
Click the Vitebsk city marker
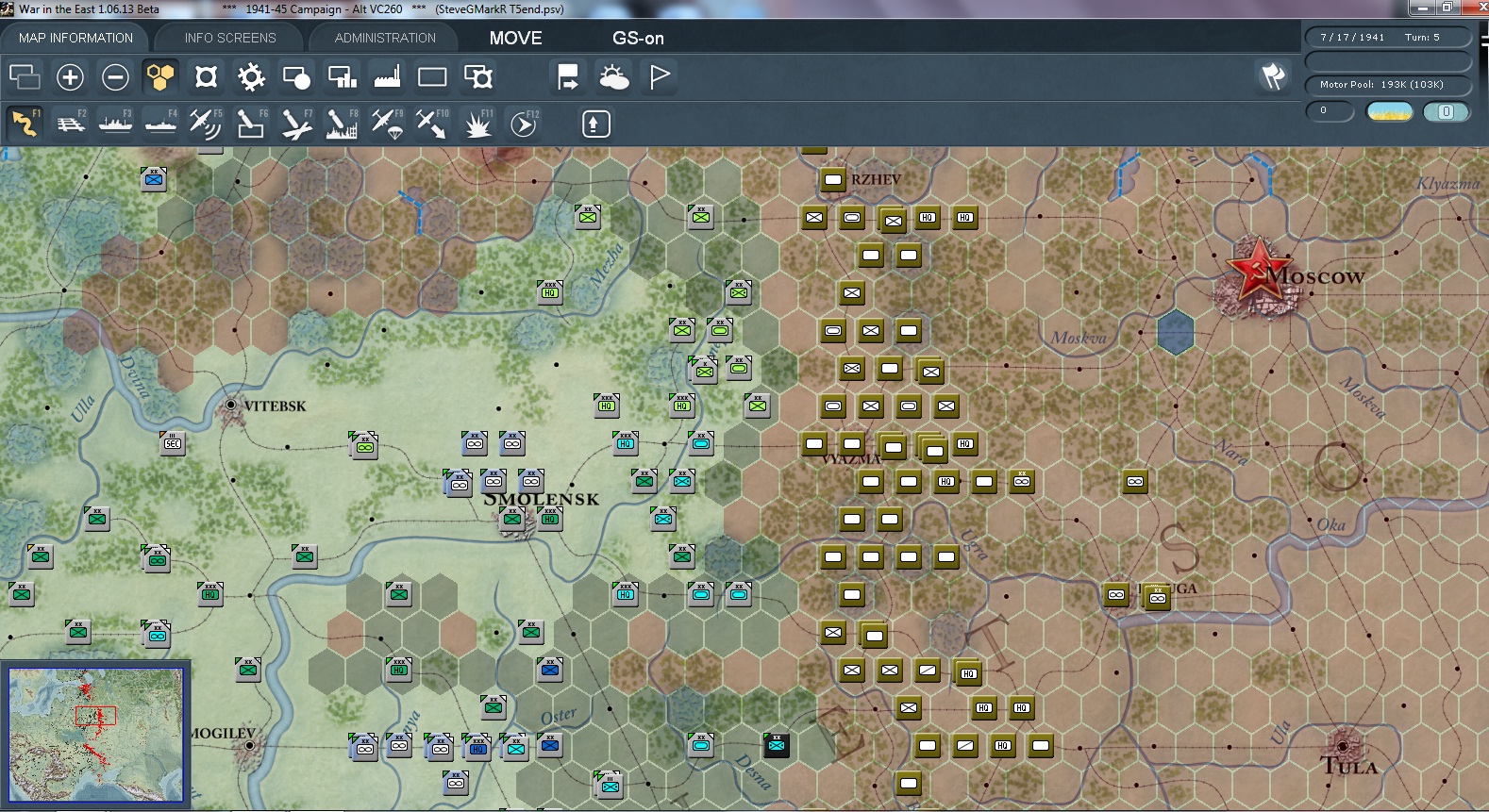click(x=231, y=405)
